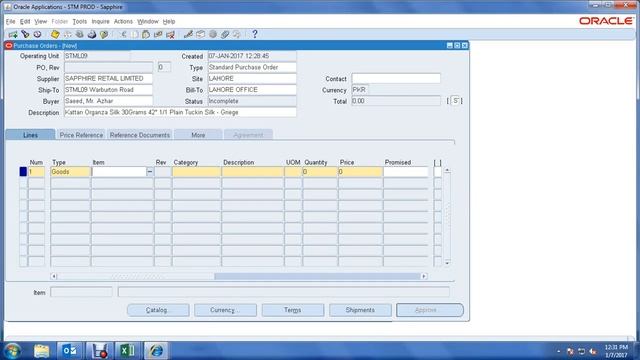Open the Item list of values button on line 1
Viewport: 640px width, 360px height.
click(x=150, y=172)
